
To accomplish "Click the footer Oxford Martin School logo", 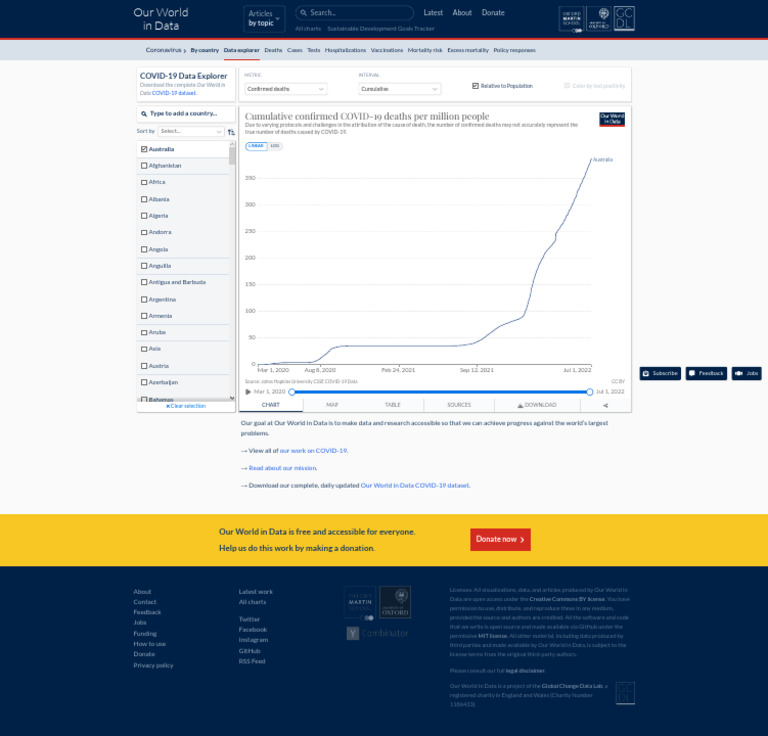I will coord(360,603).
